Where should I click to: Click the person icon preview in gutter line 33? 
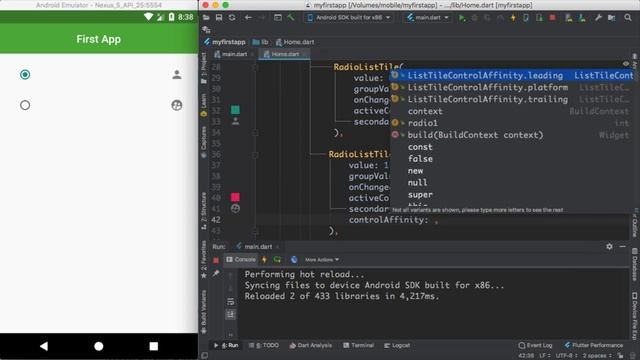pyautogui.click(x=236, y=121)
